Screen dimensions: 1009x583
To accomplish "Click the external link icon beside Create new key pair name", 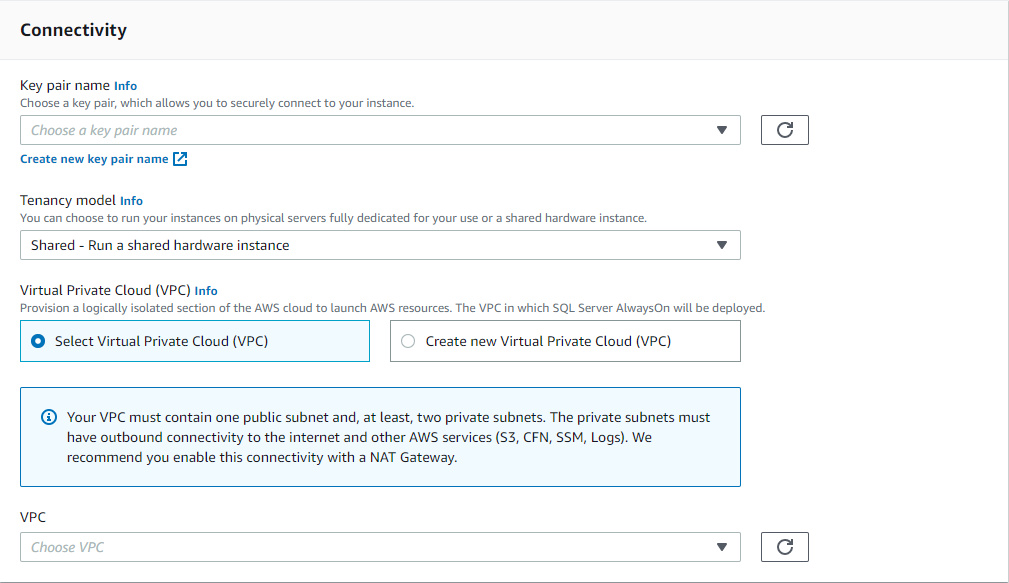I will coord(180,158).
